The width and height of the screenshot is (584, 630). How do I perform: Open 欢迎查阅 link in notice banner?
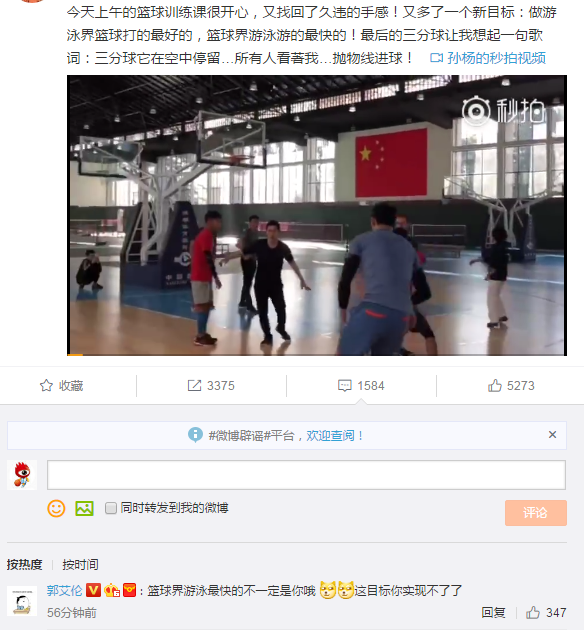tap(331, 436)
